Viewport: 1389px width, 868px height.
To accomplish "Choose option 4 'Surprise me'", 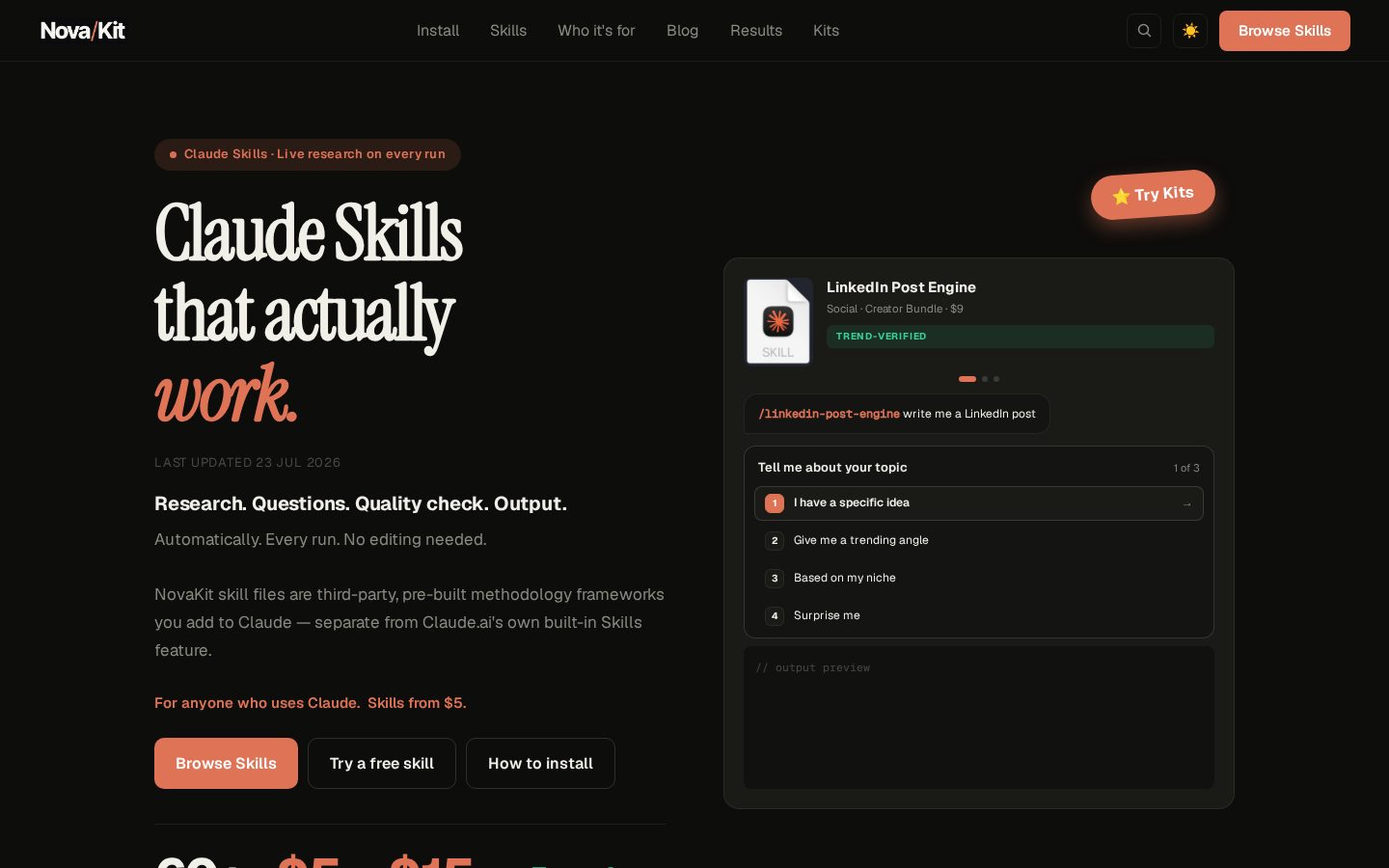I will pos(979,615).
